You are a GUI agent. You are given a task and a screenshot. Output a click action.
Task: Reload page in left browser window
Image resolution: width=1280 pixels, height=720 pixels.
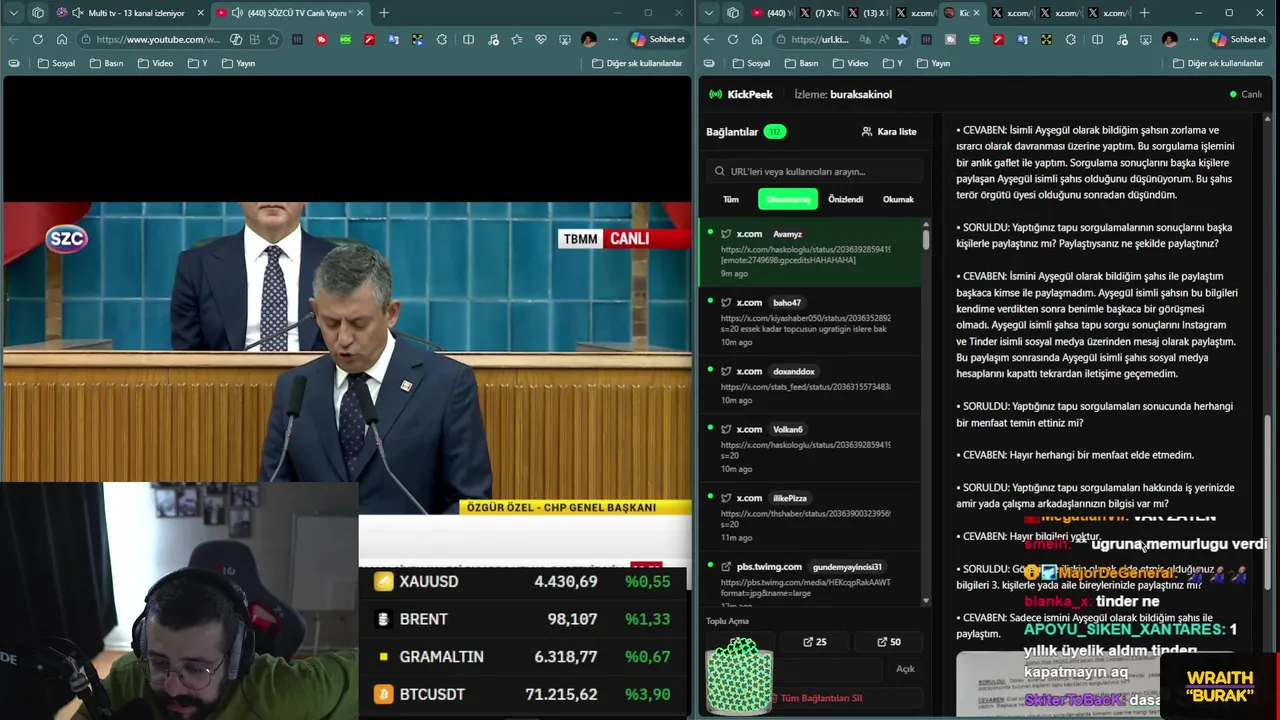pos(37,39)
